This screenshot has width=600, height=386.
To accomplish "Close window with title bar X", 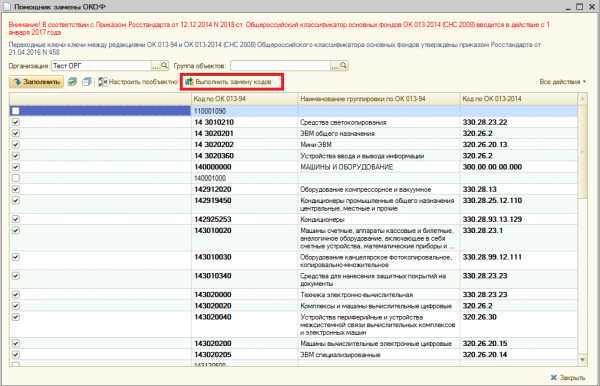I will coord(592,7).
